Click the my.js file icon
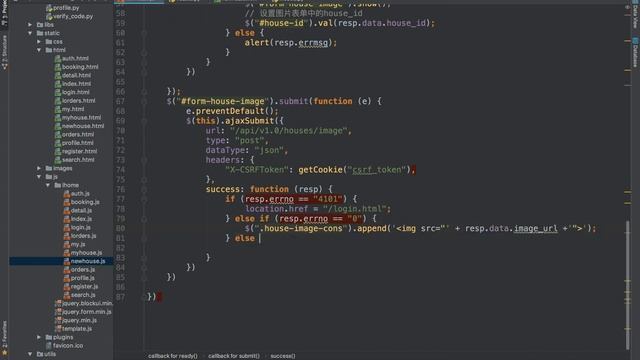 tap(67, 244)
